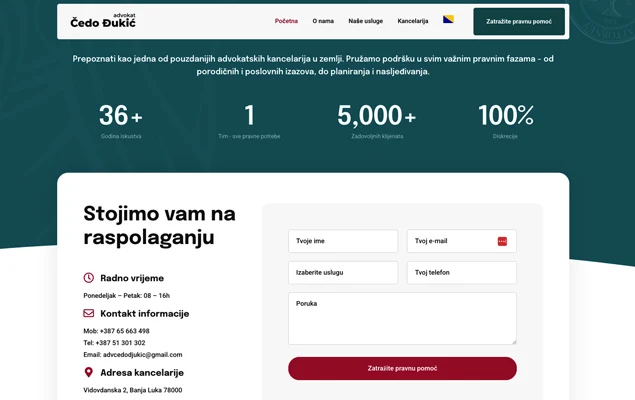The height and width of the screenshot is (400, 635).
Task: Call the mobile number +387 65 663 498
Action: click(x=126, y=331)
